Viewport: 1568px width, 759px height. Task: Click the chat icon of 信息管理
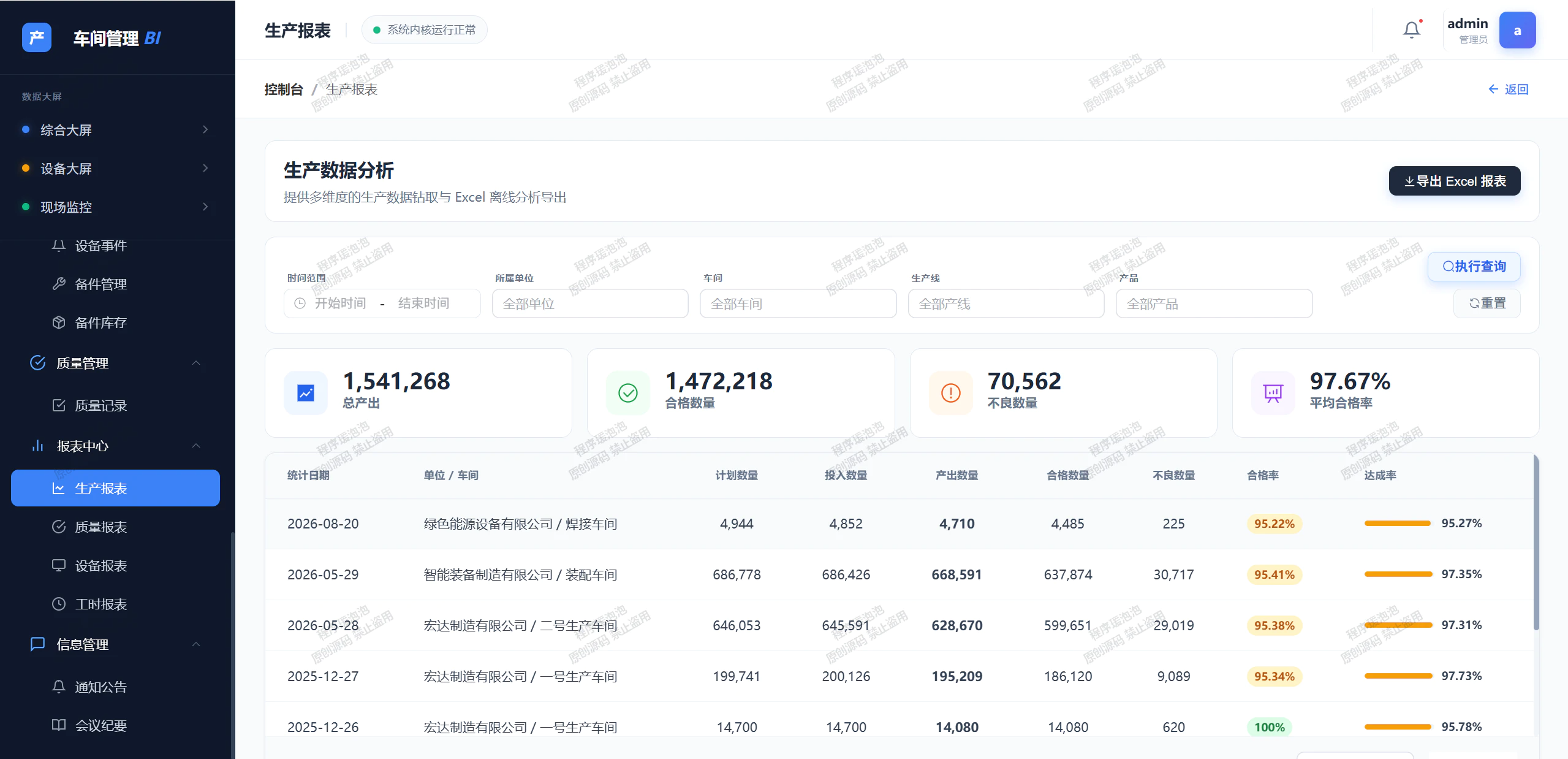(x=37, y=644)
